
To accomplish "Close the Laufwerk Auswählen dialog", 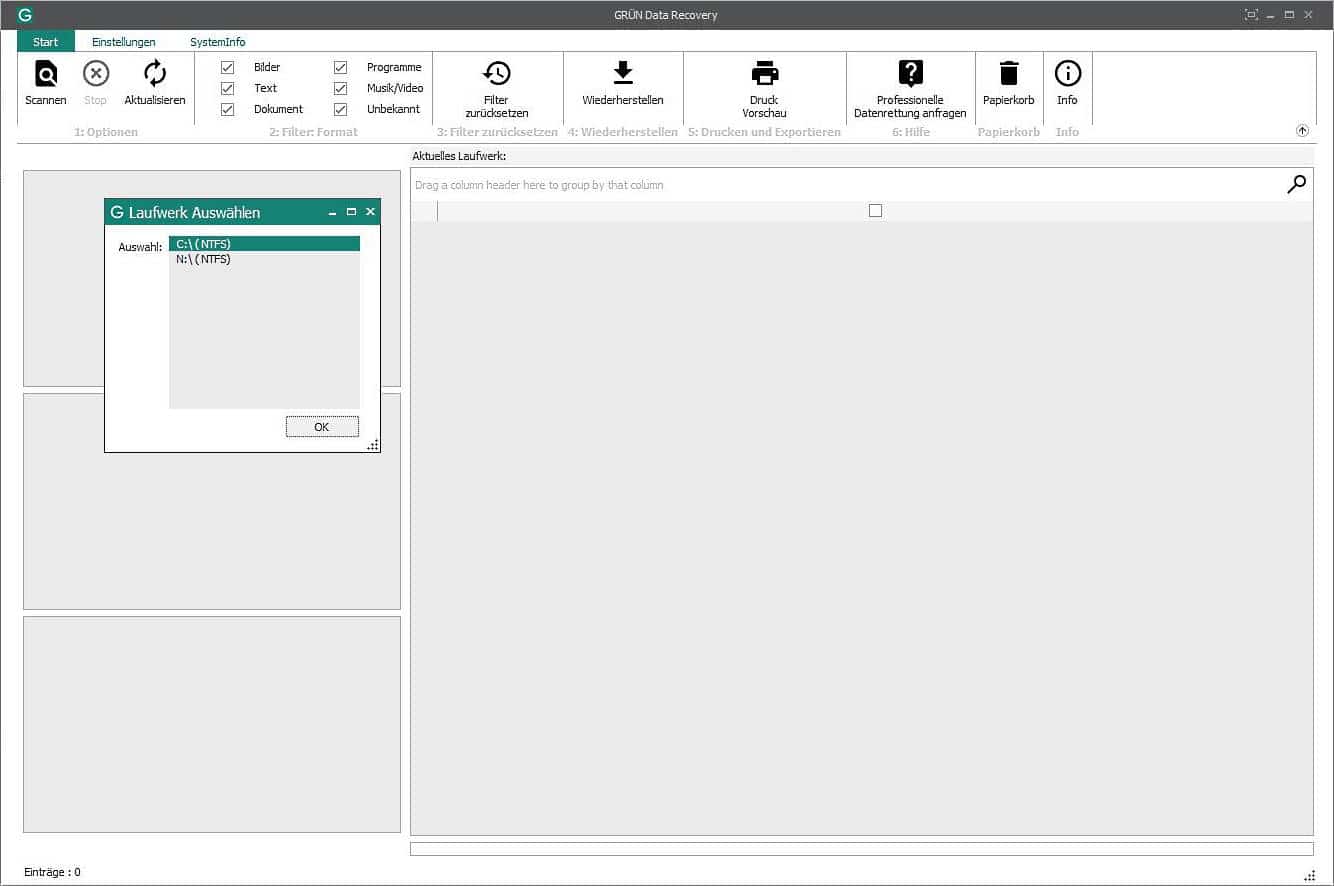I will pyautogui.click(x=370, y=212).
